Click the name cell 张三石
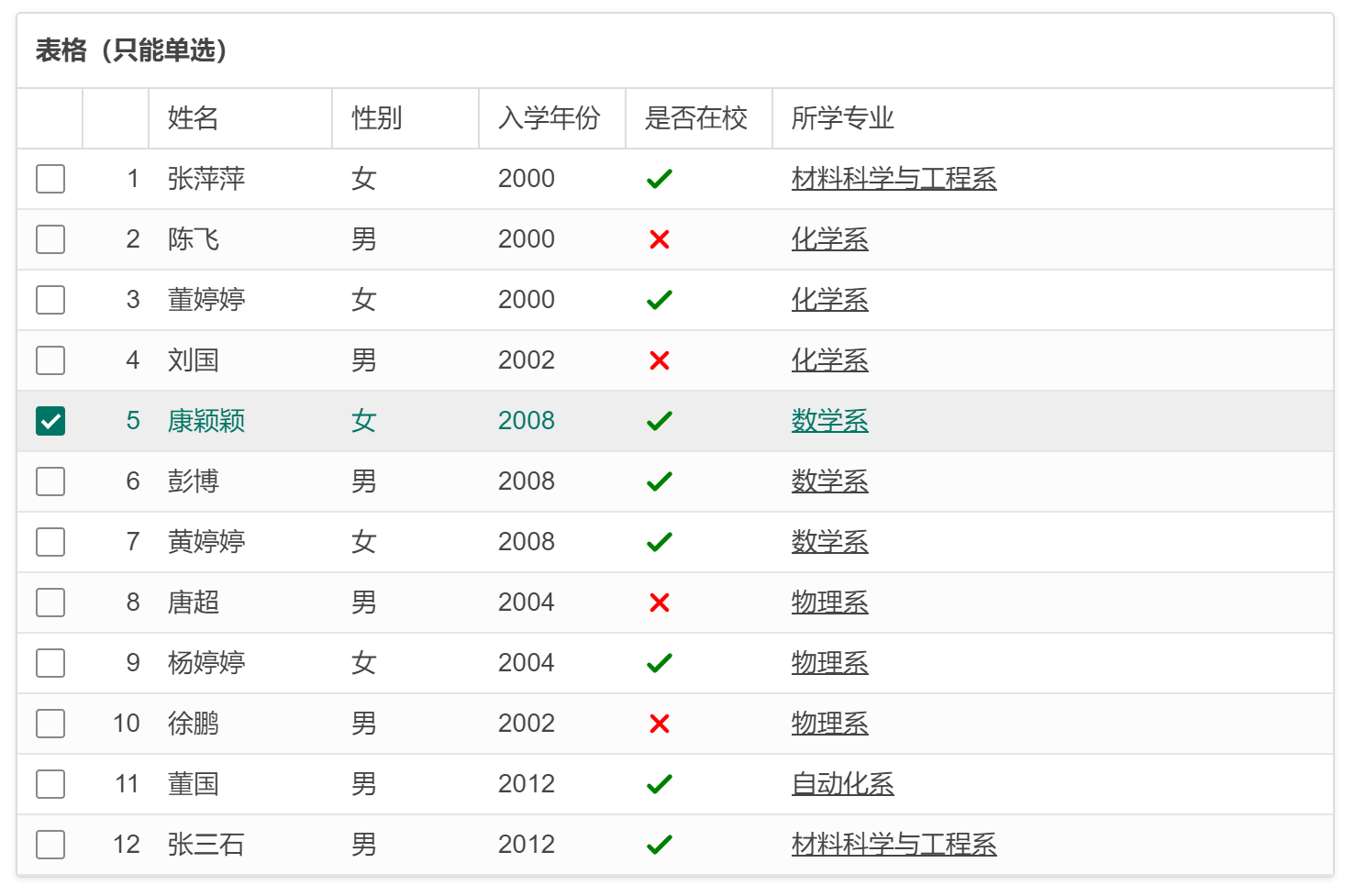Screen dimensions: 1354x896 pyautogui.click(x=206, y=845)
